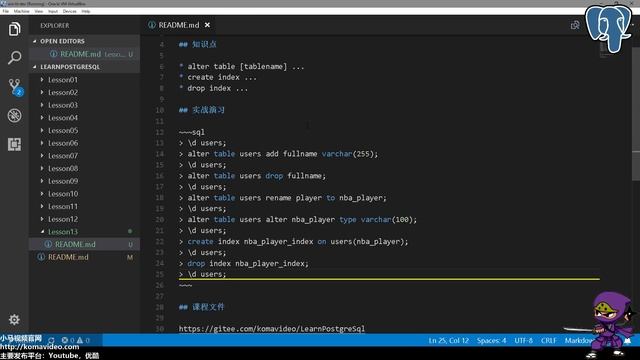
Task: Open the Explorer view in activity bar
Action: click(x=14, y=29)
